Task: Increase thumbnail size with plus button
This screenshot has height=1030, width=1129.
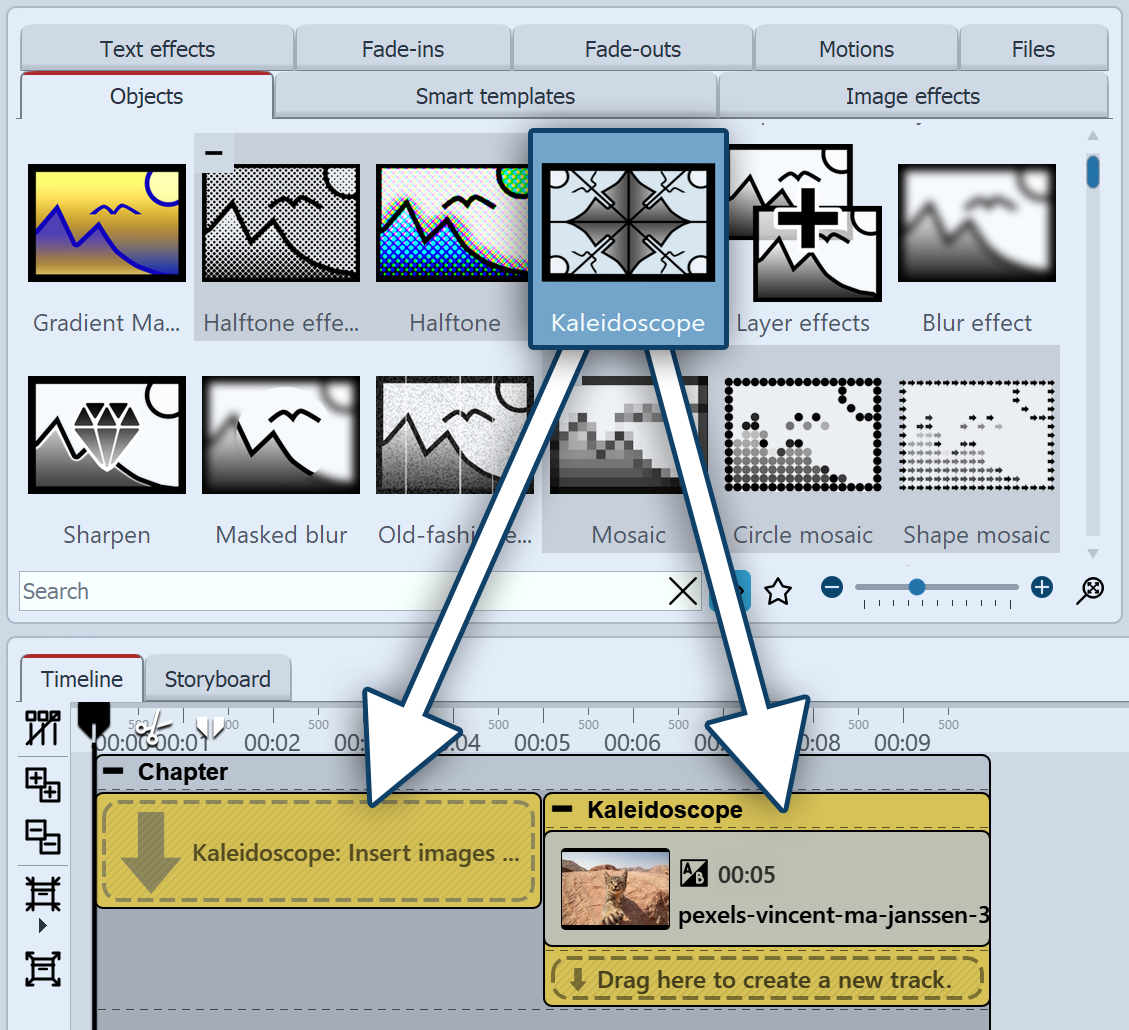Action: 1042,588
